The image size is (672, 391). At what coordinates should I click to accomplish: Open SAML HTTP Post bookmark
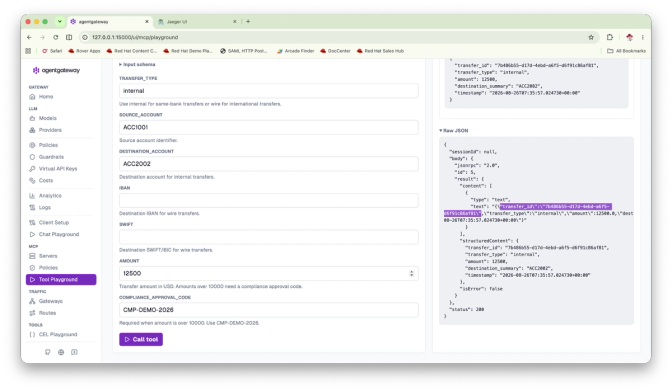pos(243,51)
